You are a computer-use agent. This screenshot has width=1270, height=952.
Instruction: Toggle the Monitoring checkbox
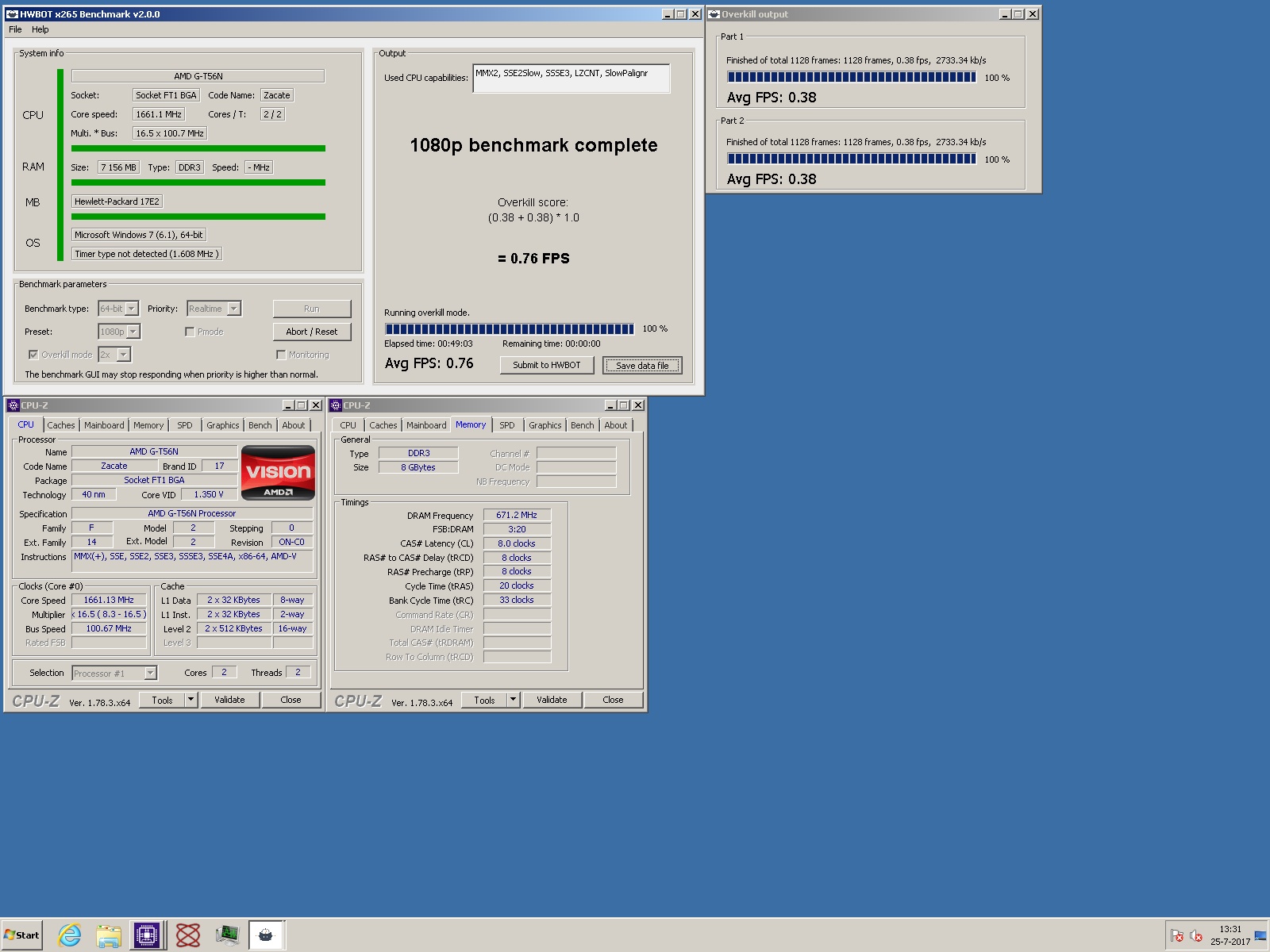(x=281, y=355)
